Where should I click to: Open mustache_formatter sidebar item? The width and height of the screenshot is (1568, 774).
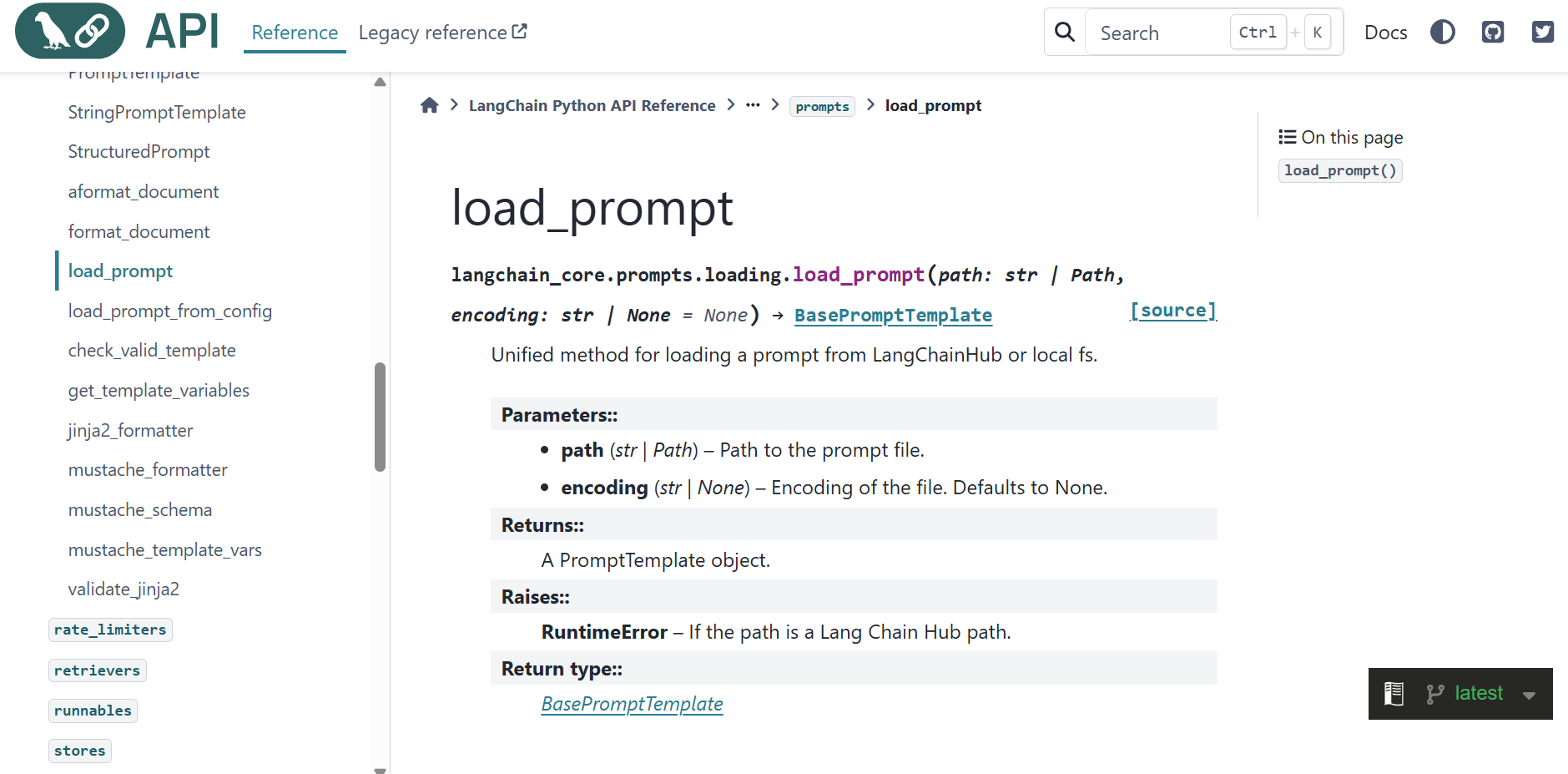point(148,469)
